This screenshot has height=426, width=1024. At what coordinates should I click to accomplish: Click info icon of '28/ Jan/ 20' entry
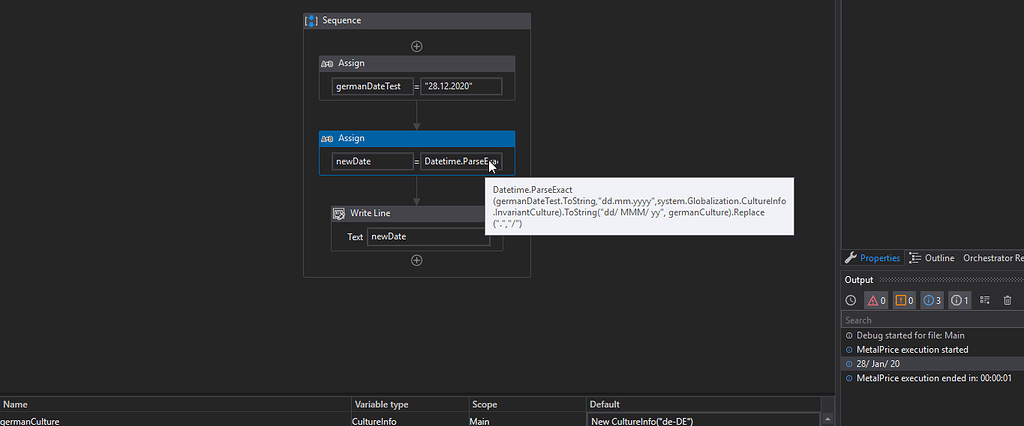pos(849,364)
